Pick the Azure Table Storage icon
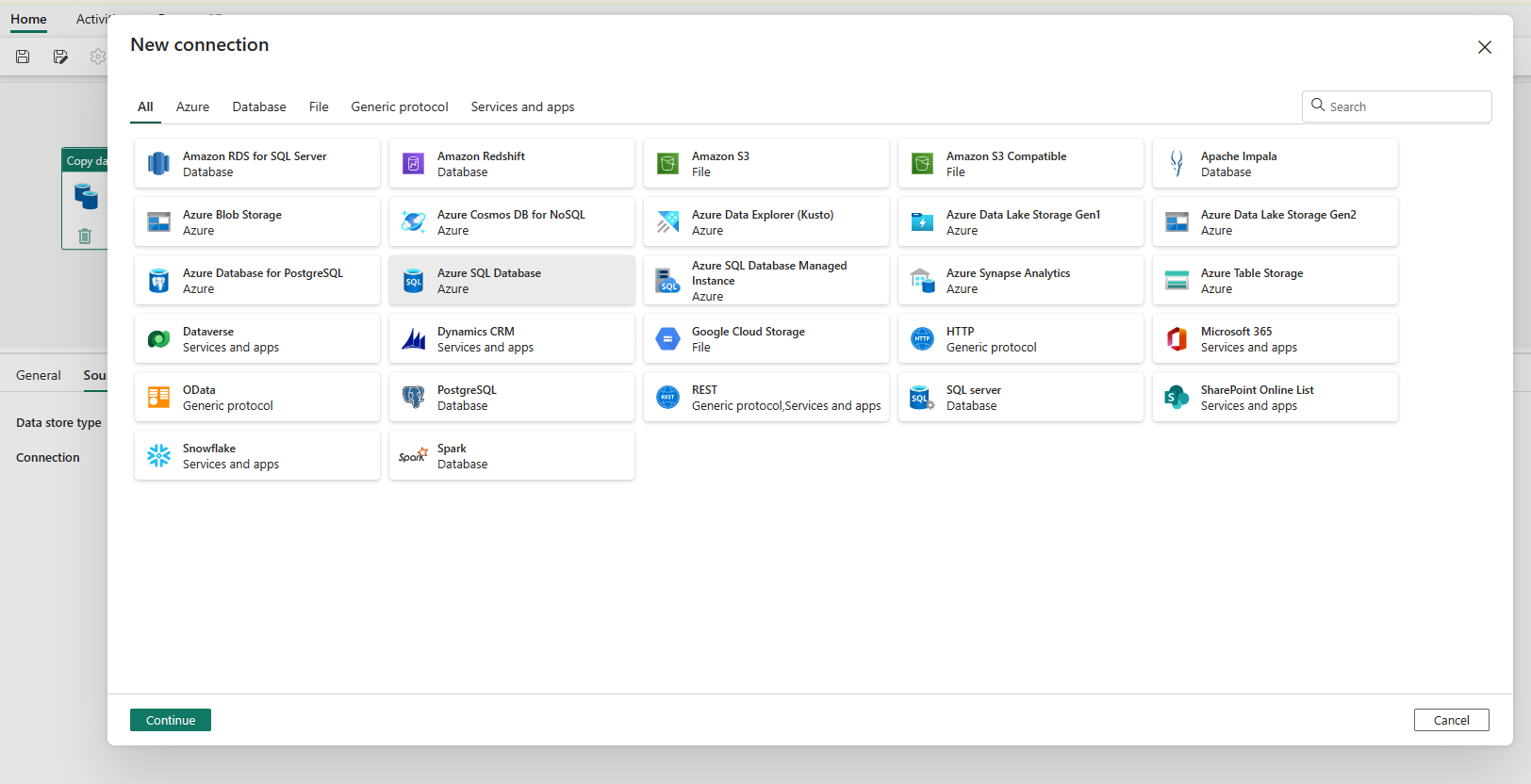Screen dimensions: 1531x784 [x=1177, y=281]
